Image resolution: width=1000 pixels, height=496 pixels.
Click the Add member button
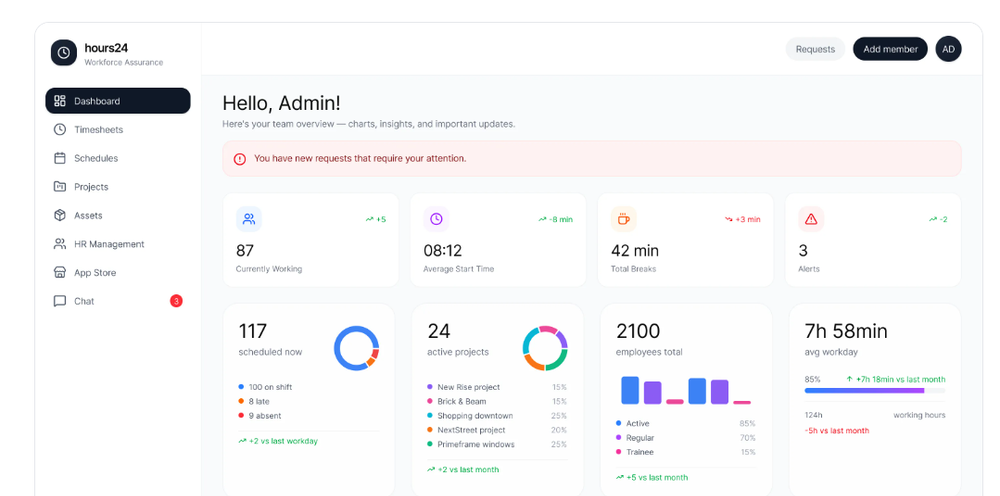click(x=890, y=49)
